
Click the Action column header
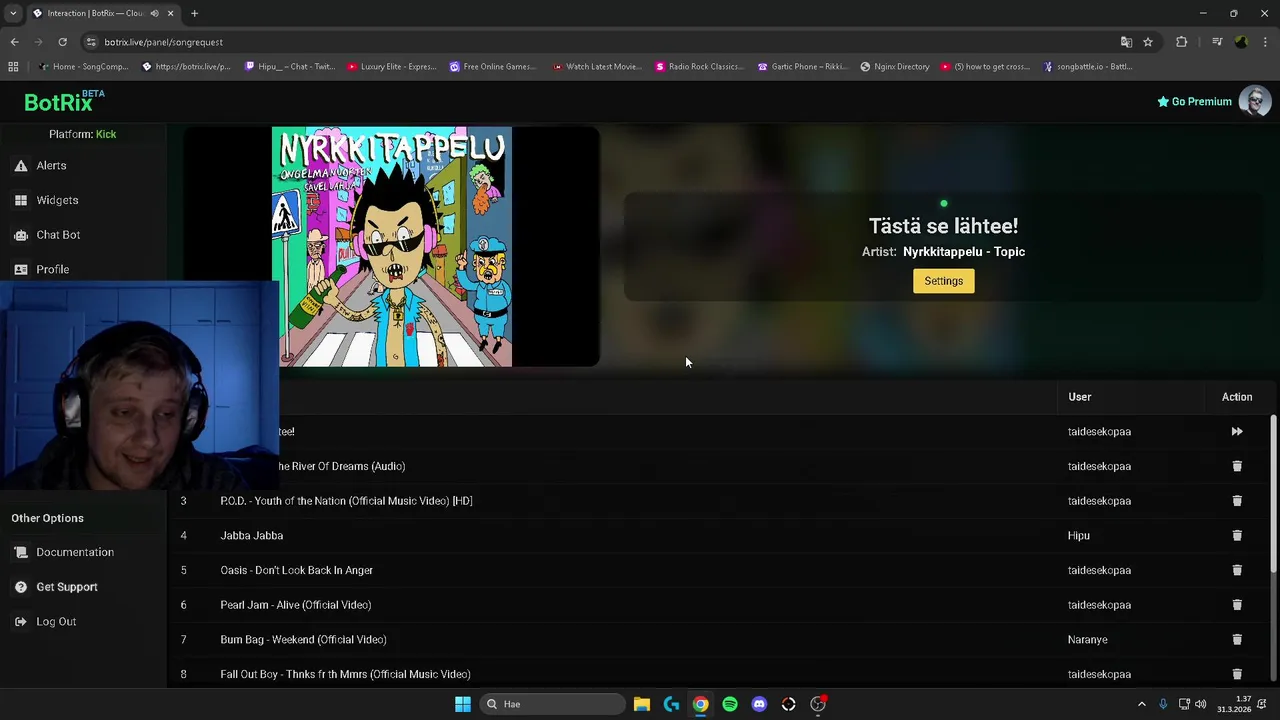click(1237, 397)
